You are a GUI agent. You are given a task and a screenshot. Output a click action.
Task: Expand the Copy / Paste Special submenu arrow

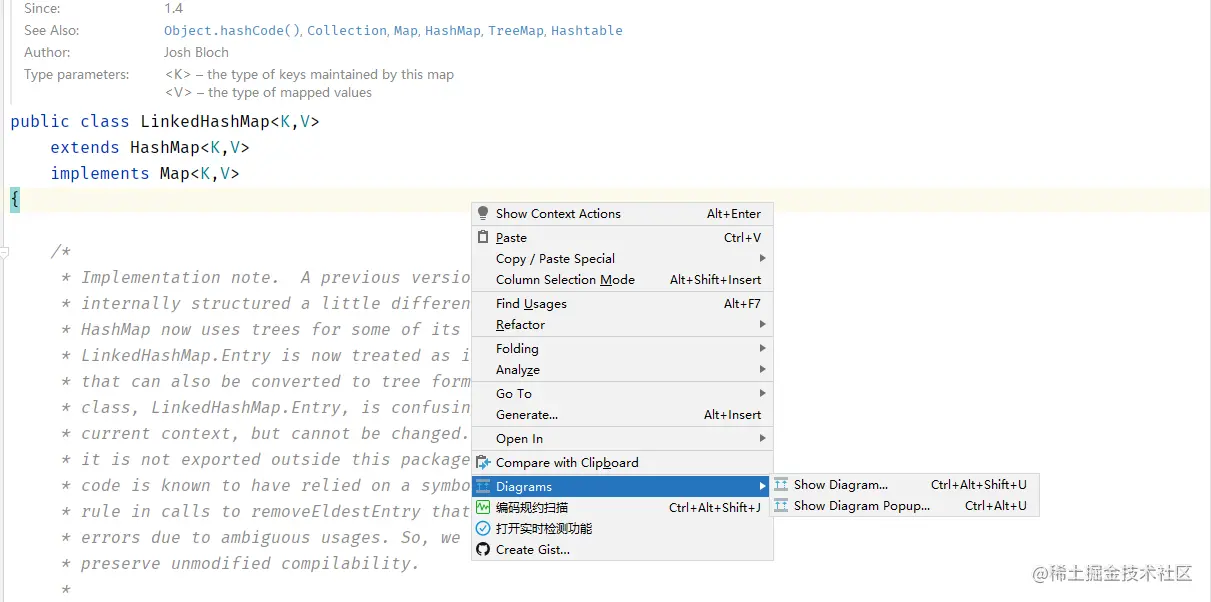pos(763,258)
